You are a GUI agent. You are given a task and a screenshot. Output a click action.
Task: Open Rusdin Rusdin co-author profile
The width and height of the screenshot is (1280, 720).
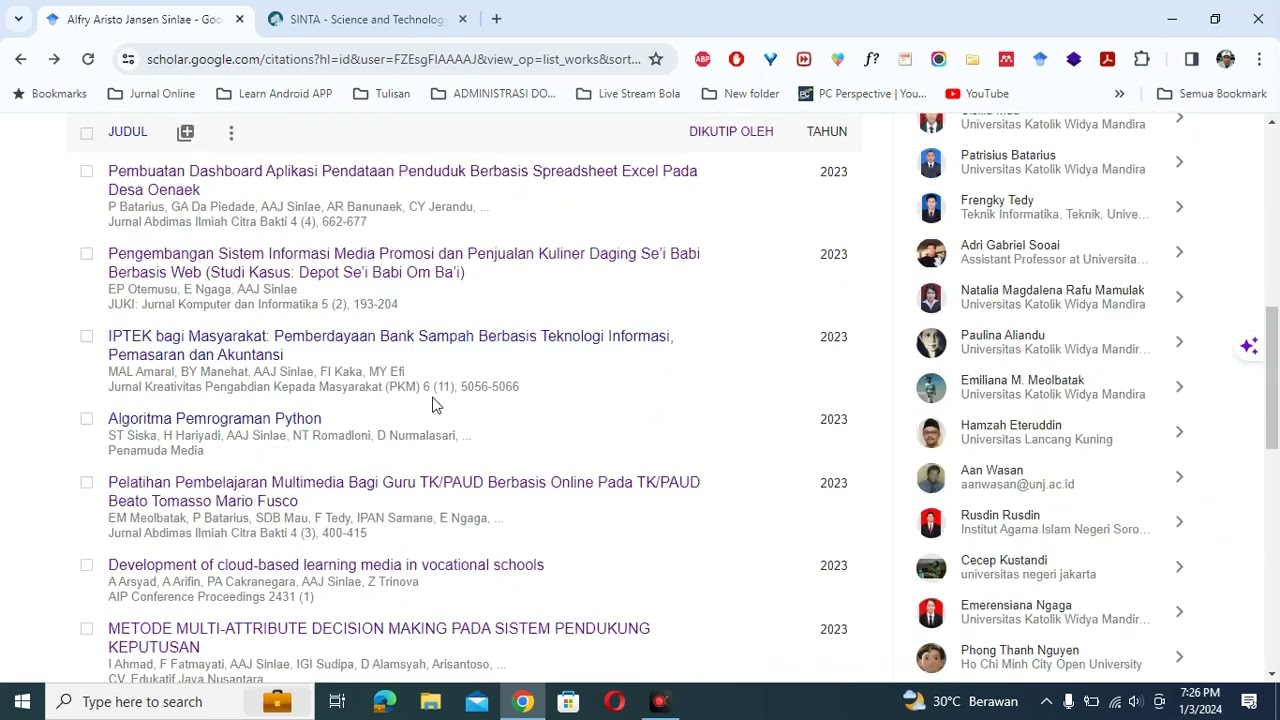click(x=1000, y=515)
